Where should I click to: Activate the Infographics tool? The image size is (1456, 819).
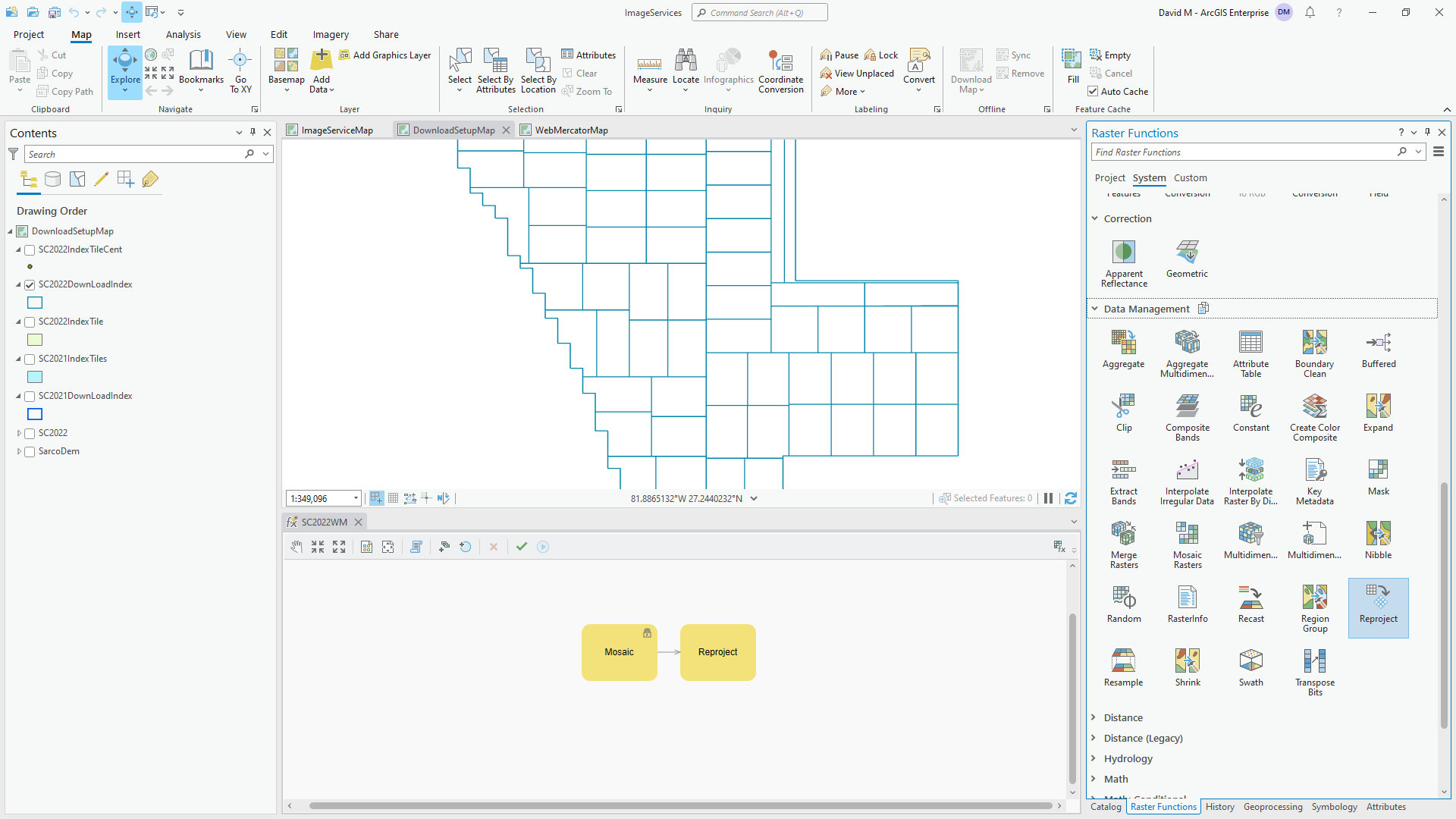click(x=728, y=71)
